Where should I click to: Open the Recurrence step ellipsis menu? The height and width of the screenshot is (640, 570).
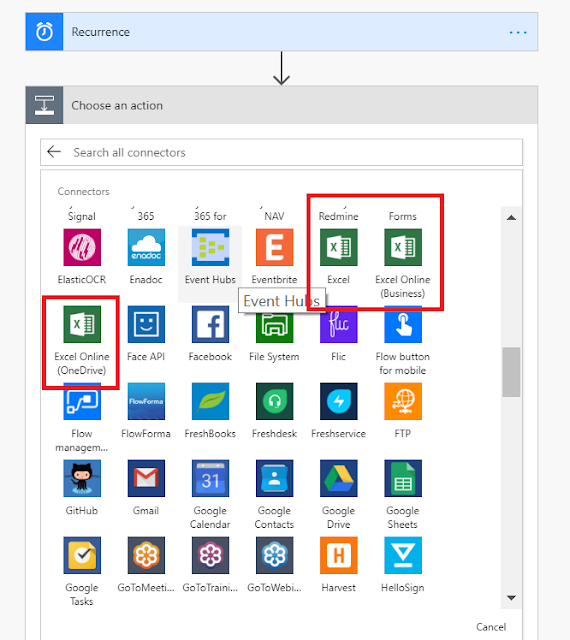point(518,32)
